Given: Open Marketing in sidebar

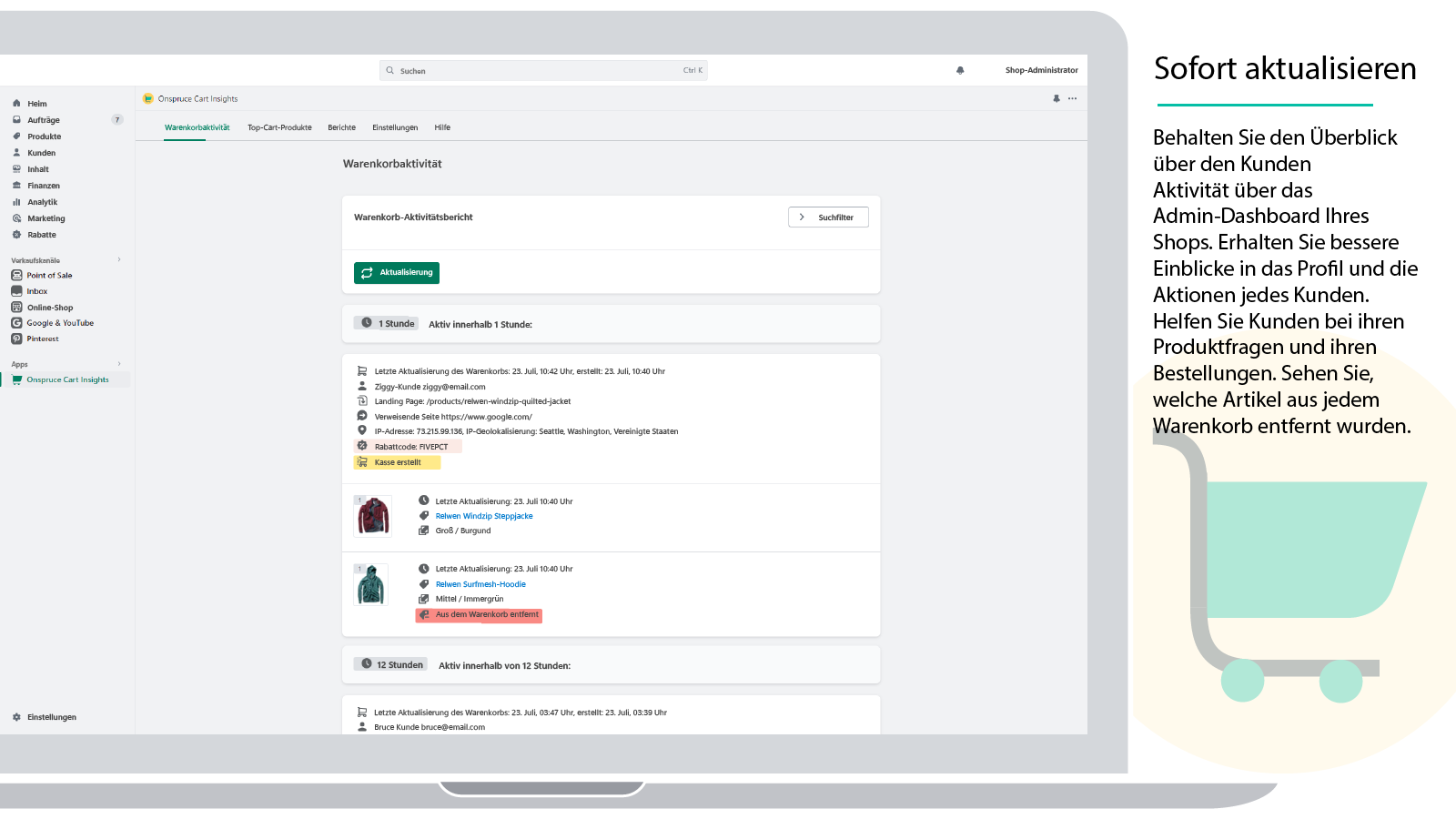Looking at the screenshot, I should coord(45,218).
